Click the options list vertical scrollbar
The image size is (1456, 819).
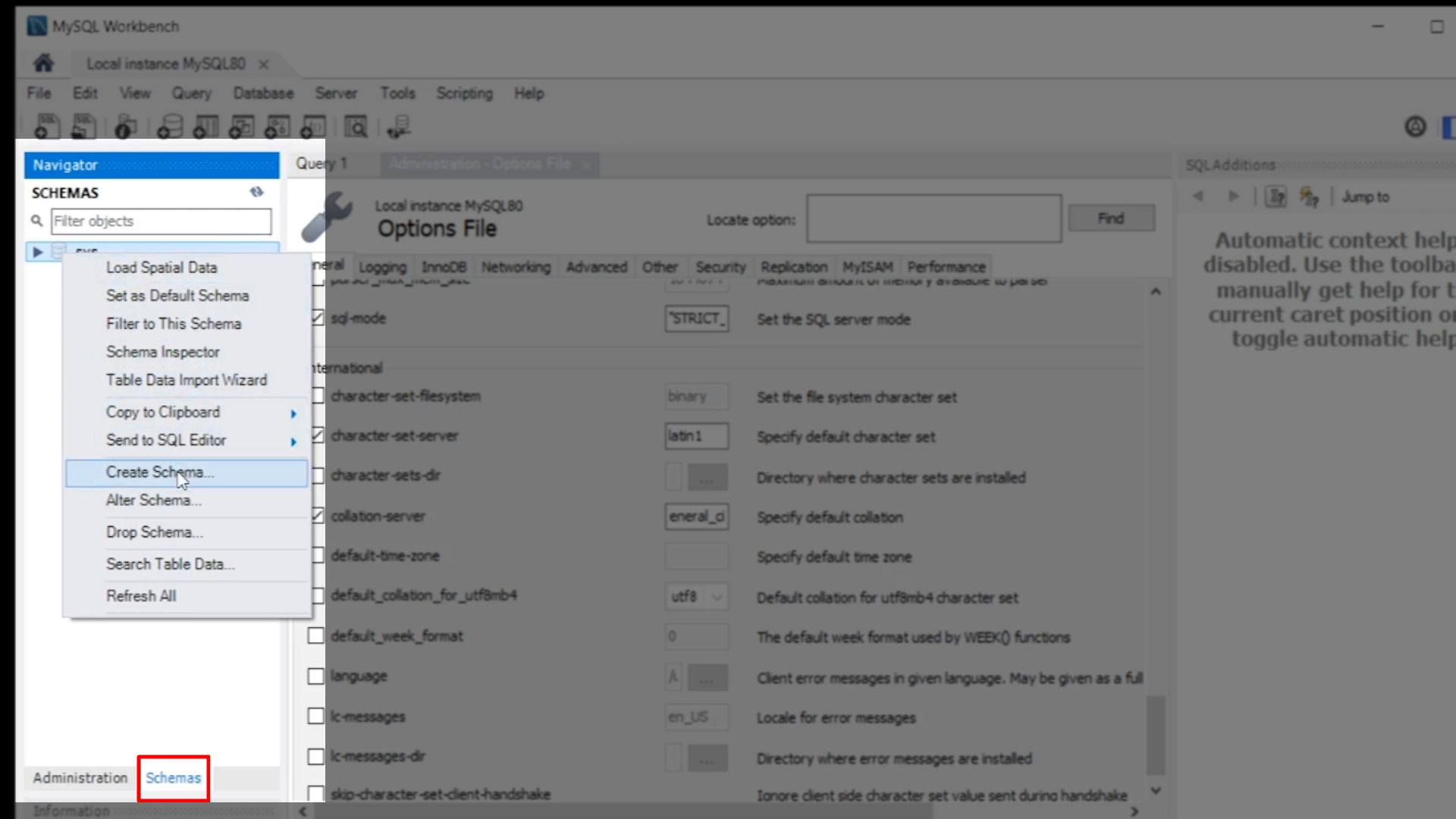tap(1155, 736)
